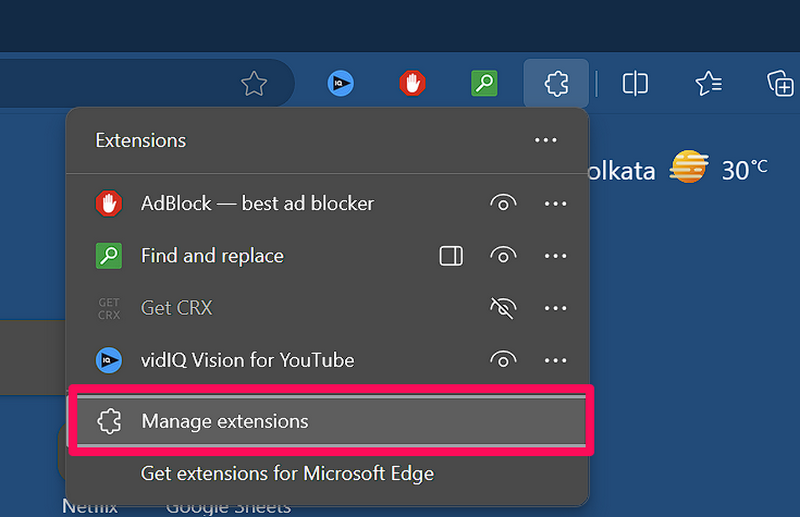
Task: Open more actions for vidIQ Vision
Action: click(555, 360)
